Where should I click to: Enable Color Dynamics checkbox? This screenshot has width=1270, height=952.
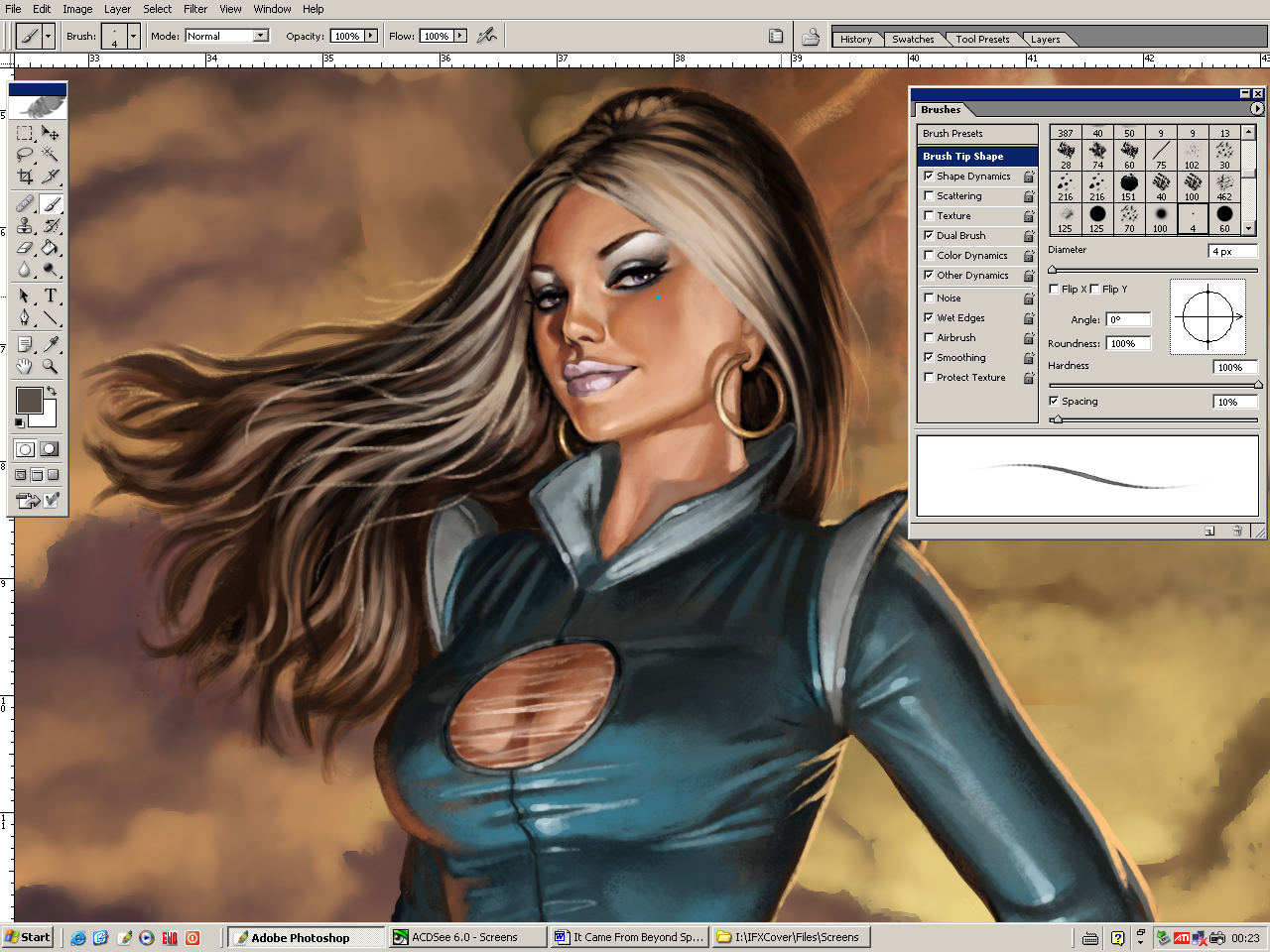pos(929,255)
